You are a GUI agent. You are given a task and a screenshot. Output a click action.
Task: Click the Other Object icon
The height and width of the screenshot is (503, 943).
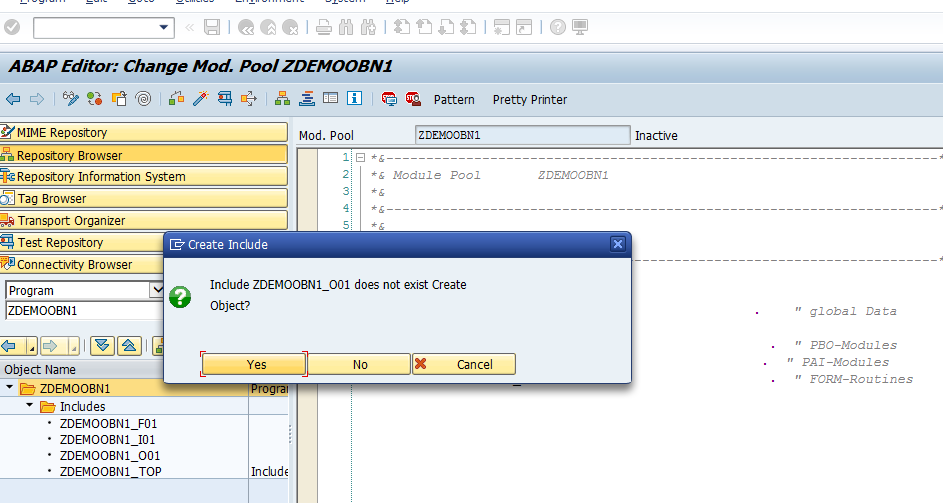point(119,99)
